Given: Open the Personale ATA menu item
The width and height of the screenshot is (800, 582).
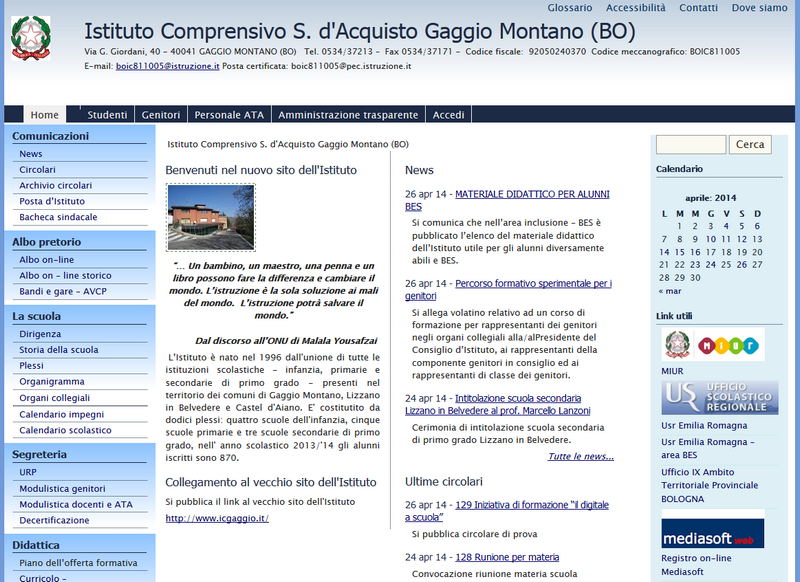Looking at the screenshot, I should coord(229,115).
